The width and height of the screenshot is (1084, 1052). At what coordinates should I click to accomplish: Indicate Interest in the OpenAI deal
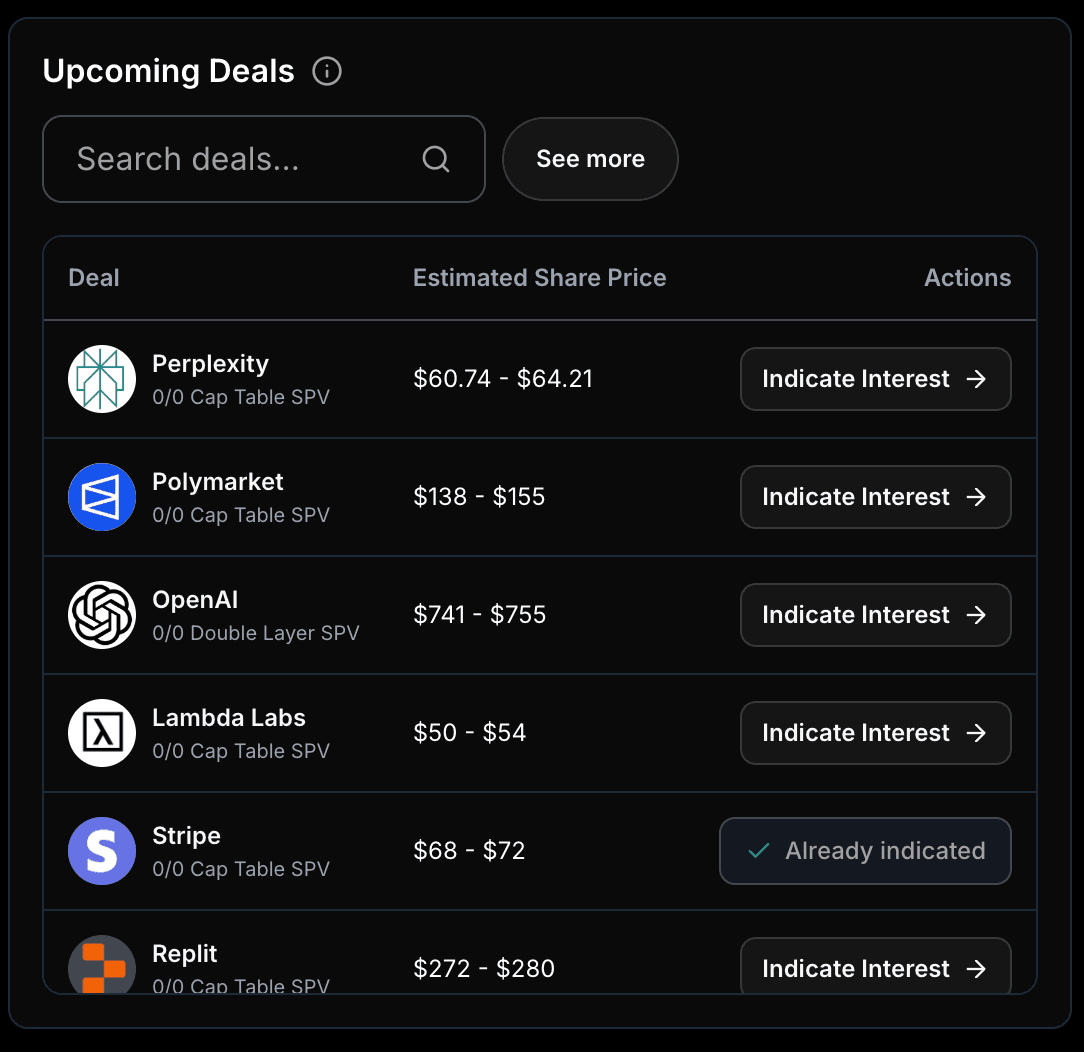[x=875, y=615]
